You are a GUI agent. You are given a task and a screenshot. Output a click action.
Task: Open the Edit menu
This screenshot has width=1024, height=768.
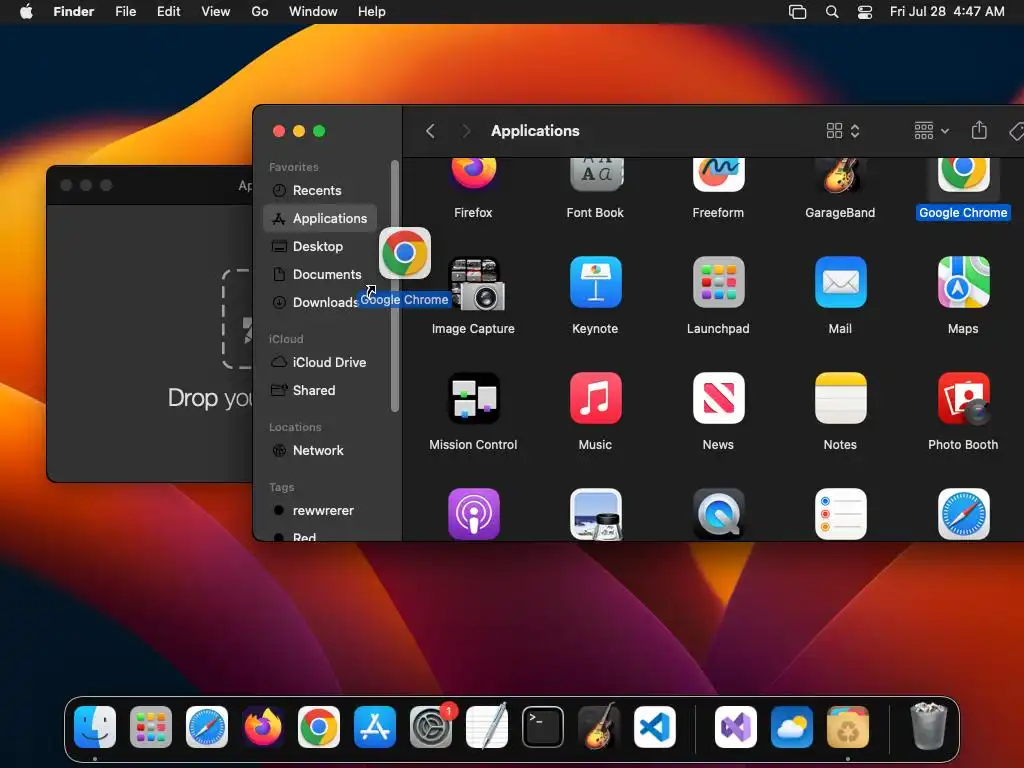click(168, 12)
